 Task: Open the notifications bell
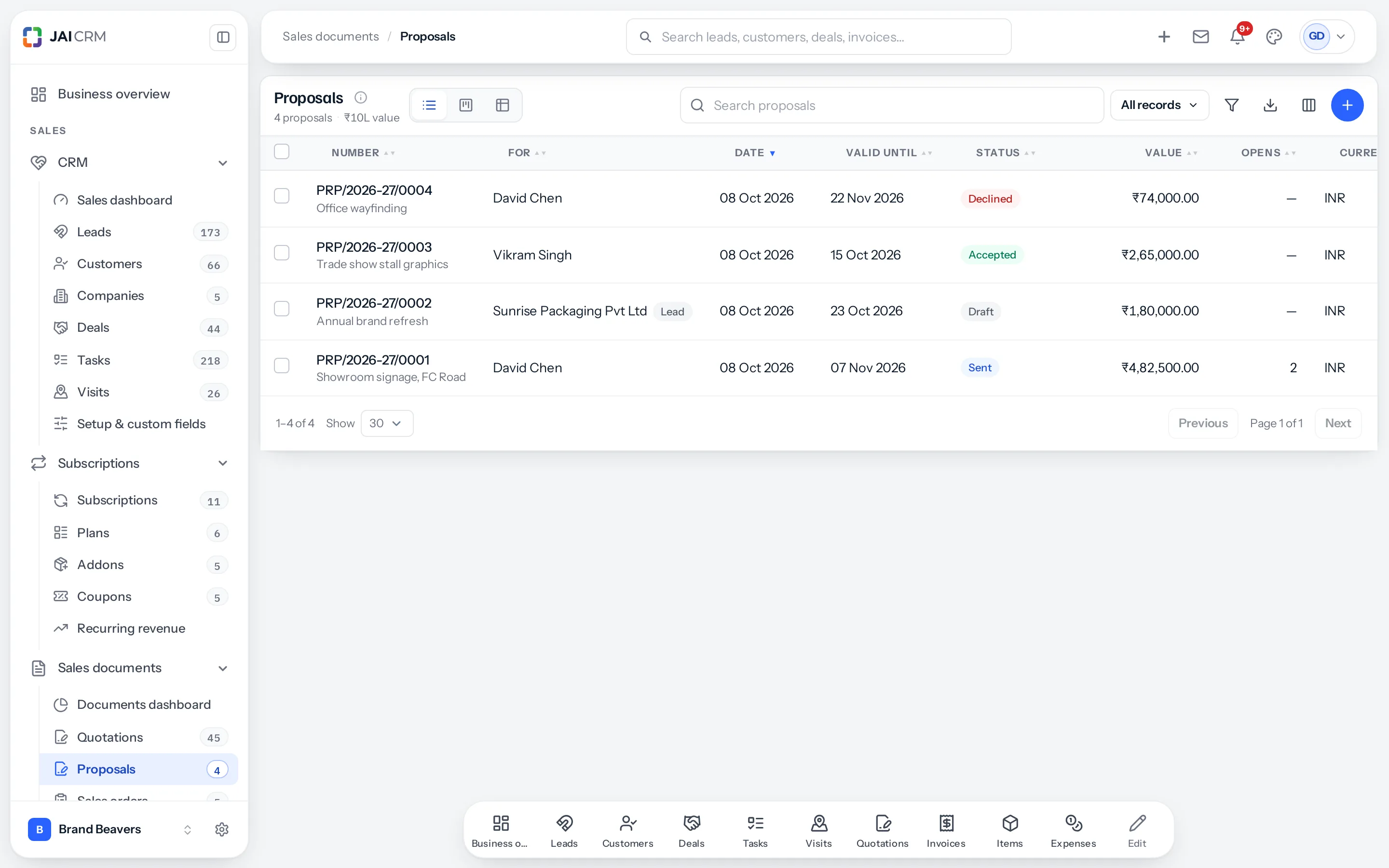(1238, 37)
